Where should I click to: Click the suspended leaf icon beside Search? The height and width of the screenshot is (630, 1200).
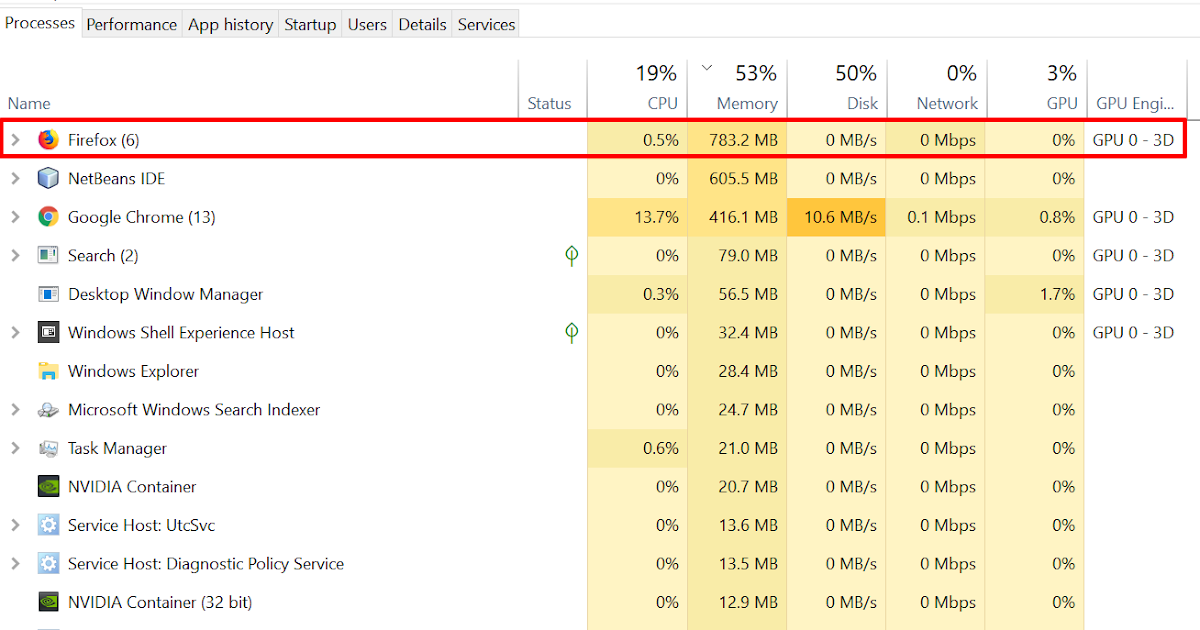coord(571,255)
